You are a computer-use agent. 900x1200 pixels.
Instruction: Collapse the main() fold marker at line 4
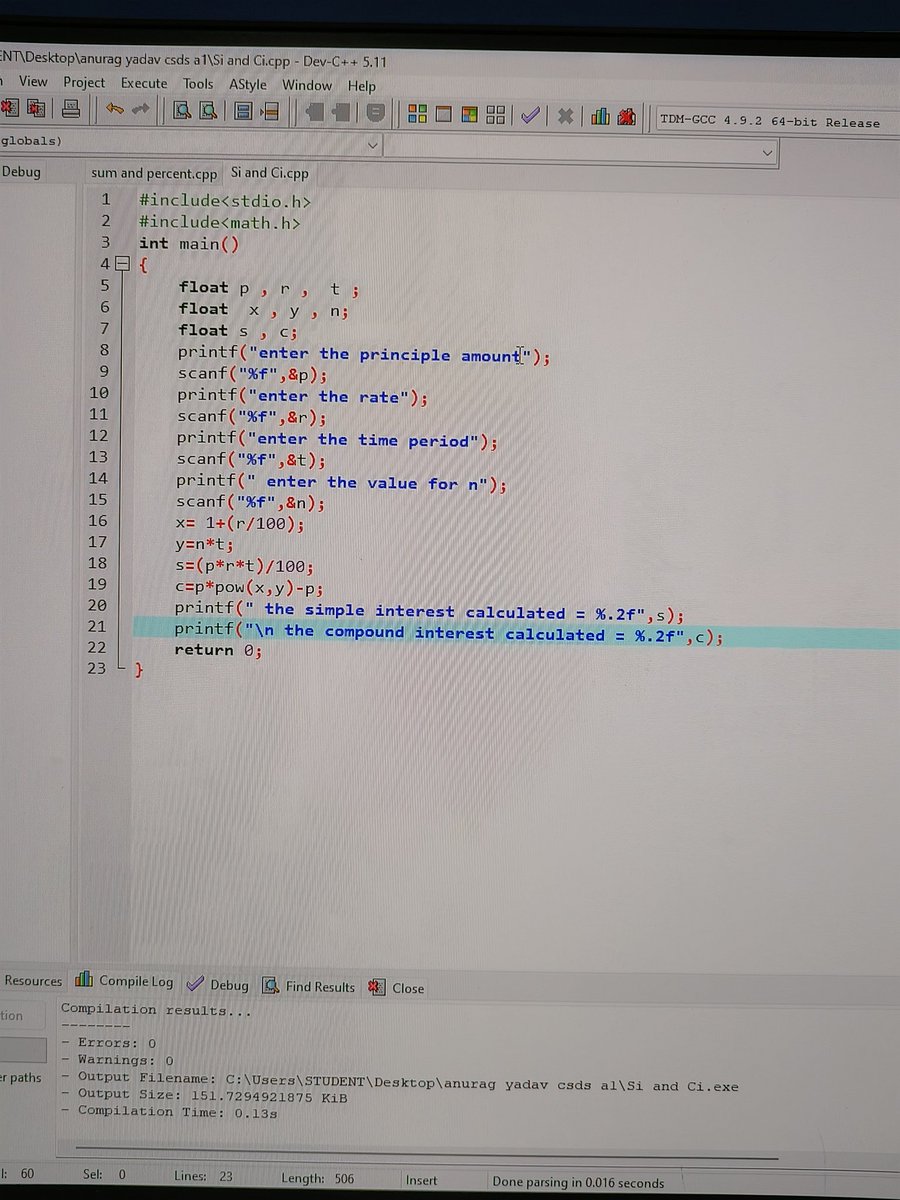pos(123,265)
